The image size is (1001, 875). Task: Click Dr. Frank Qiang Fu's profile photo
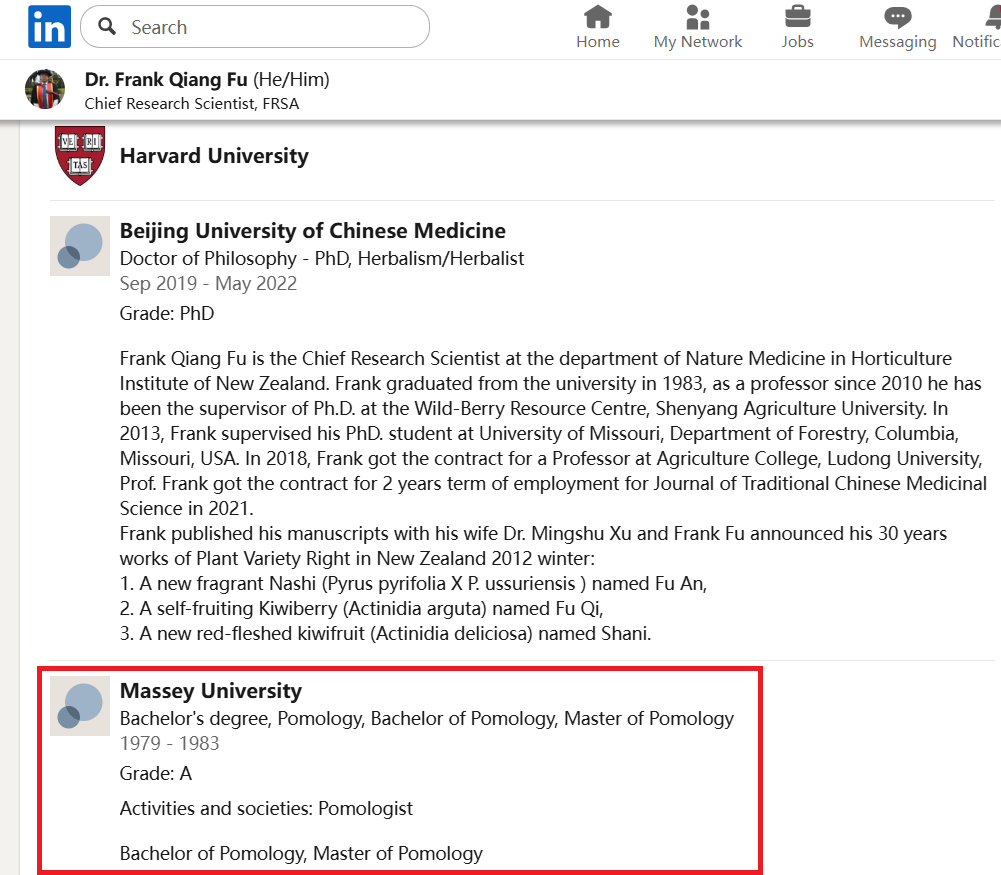[45, 89]
